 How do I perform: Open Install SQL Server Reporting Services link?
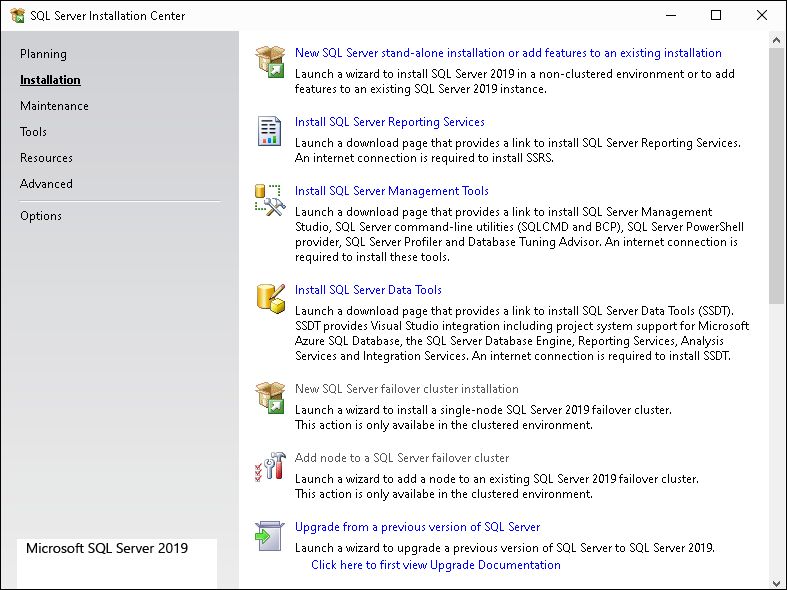click(x=389, y=122)
